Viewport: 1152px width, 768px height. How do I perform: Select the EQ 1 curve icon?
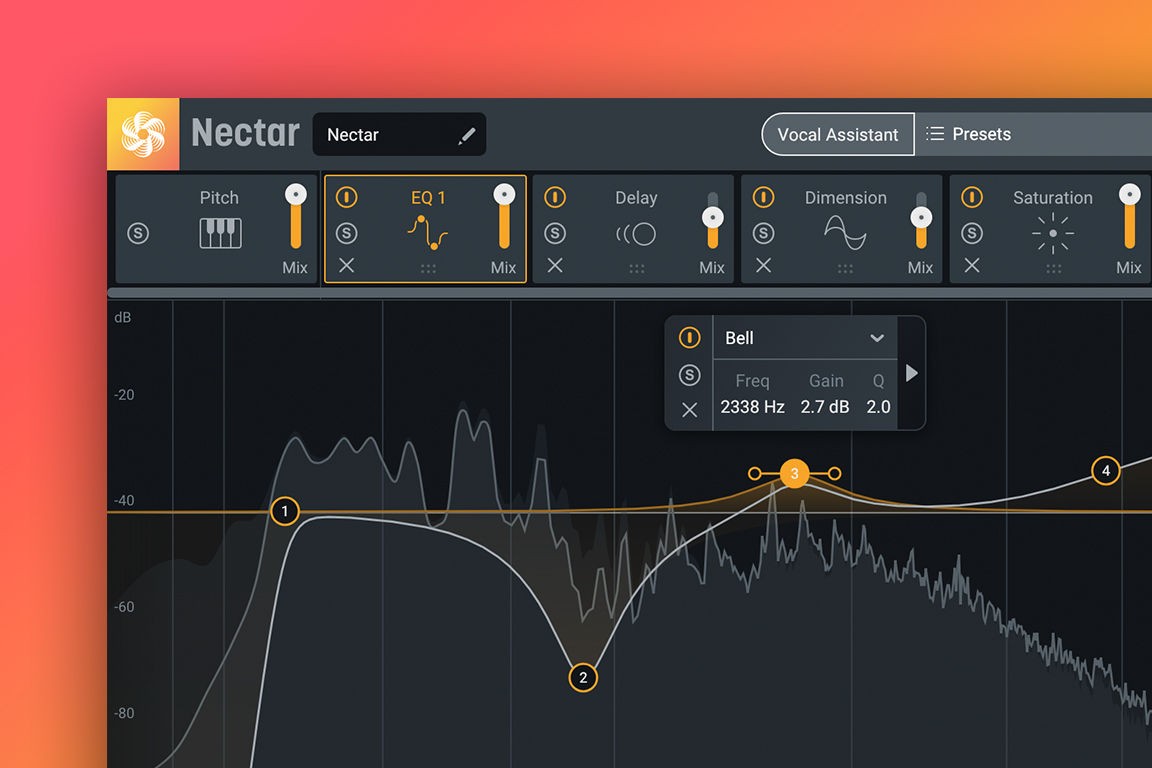click(x=428, y=232)
